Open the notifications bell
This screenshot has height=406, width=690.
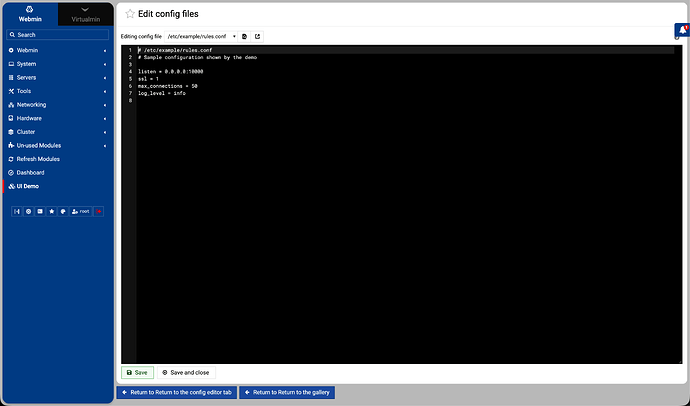pyautogui.click(x=683, y=30)
